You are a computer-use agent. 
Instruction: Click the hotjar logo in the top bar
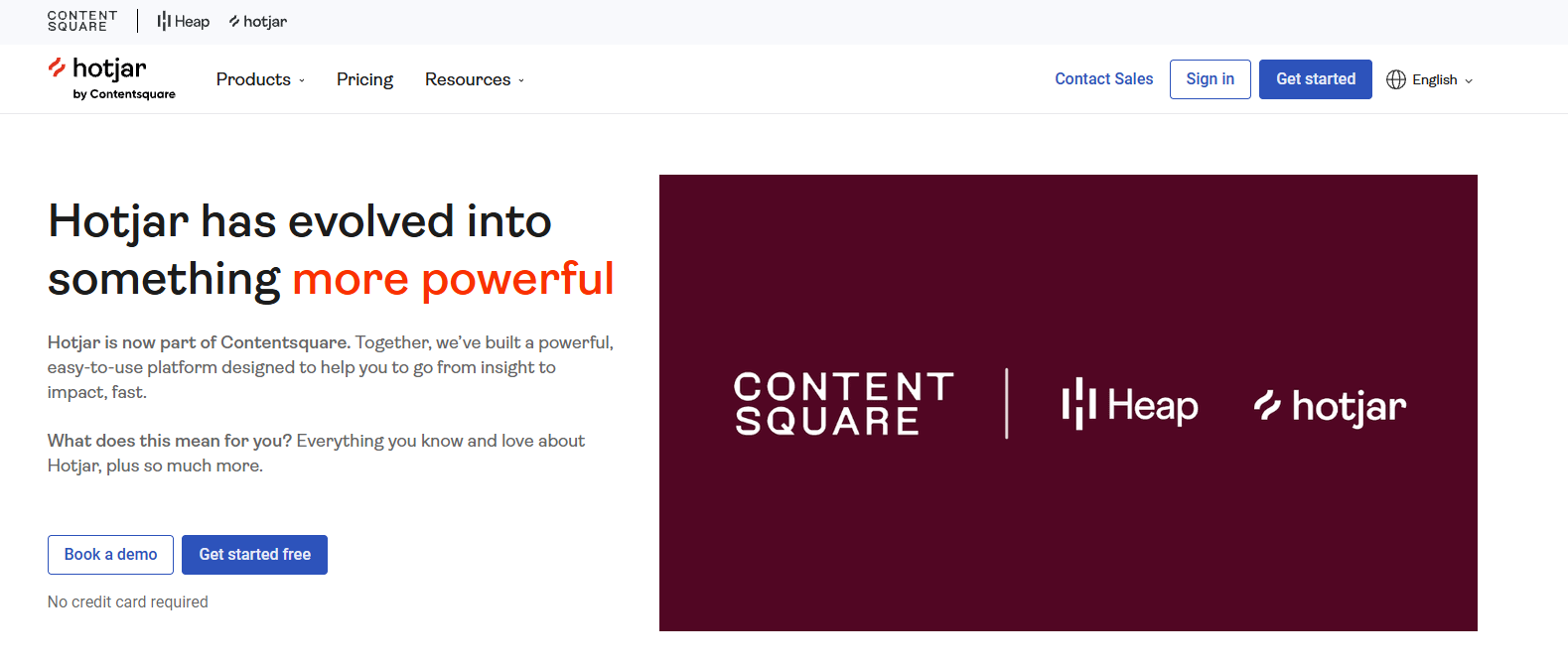[258, 22]
